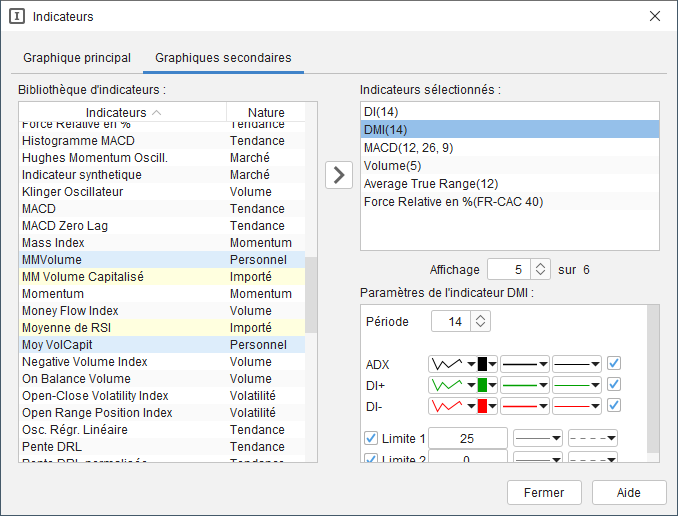Uncheck the DI- visibility checkbox
This screenshot has width=678, height=516.
pyautogui.click(x=614, y=406)
